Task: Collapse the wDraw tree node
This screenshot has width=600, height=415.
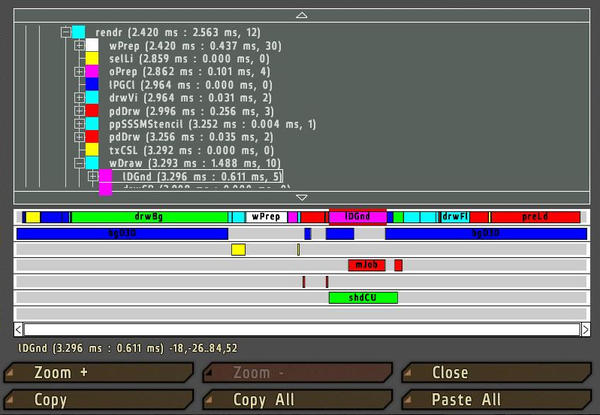Action: pos(80,163)
